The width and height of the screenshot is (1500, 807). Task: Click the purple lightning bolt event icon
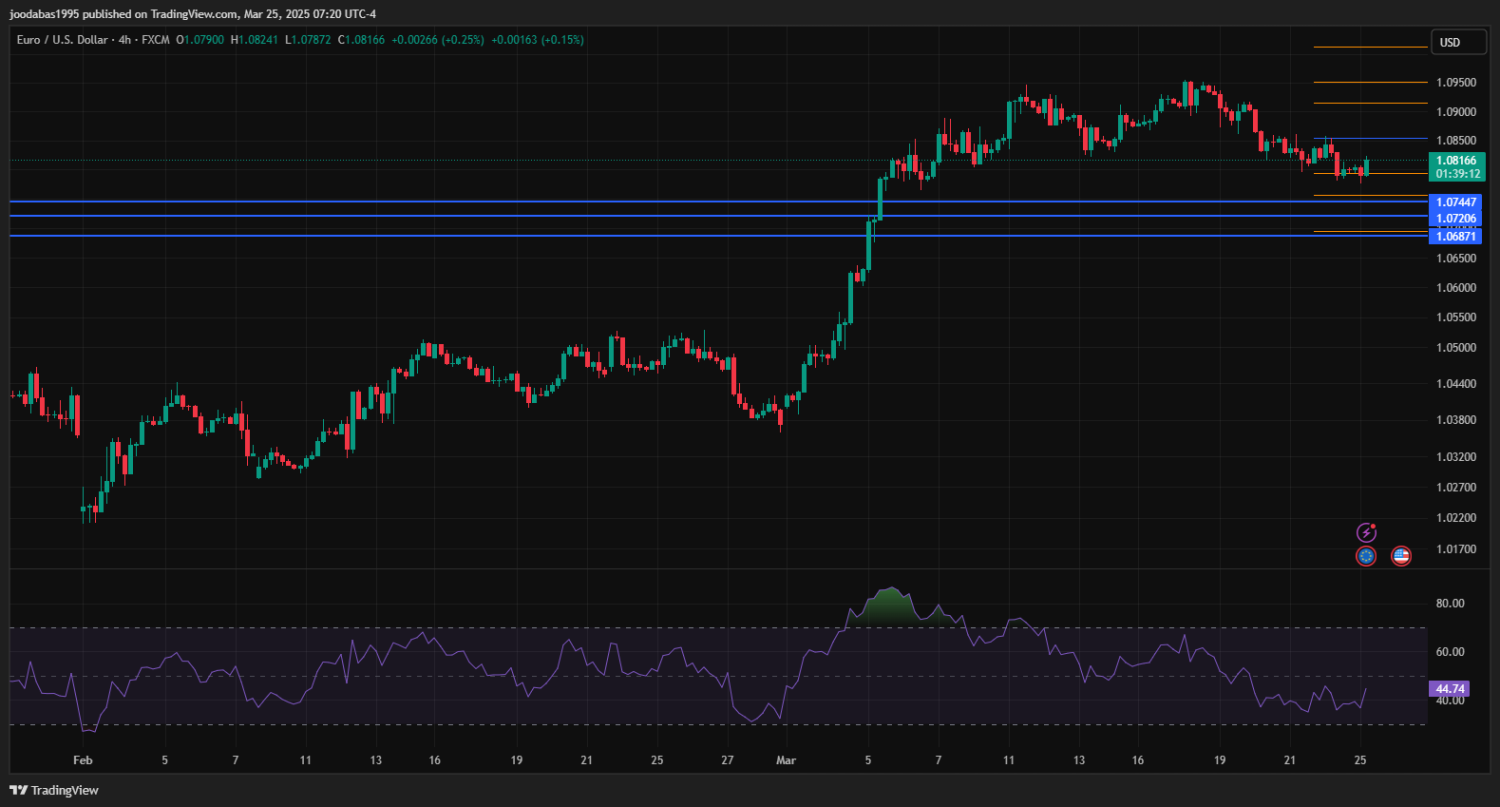(1366, 533)
